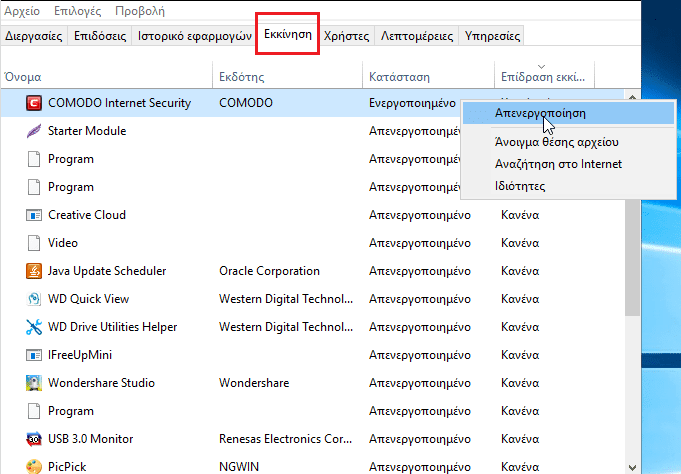
Task: Click the IFreeUpMini icon
Action: point(34,355)
